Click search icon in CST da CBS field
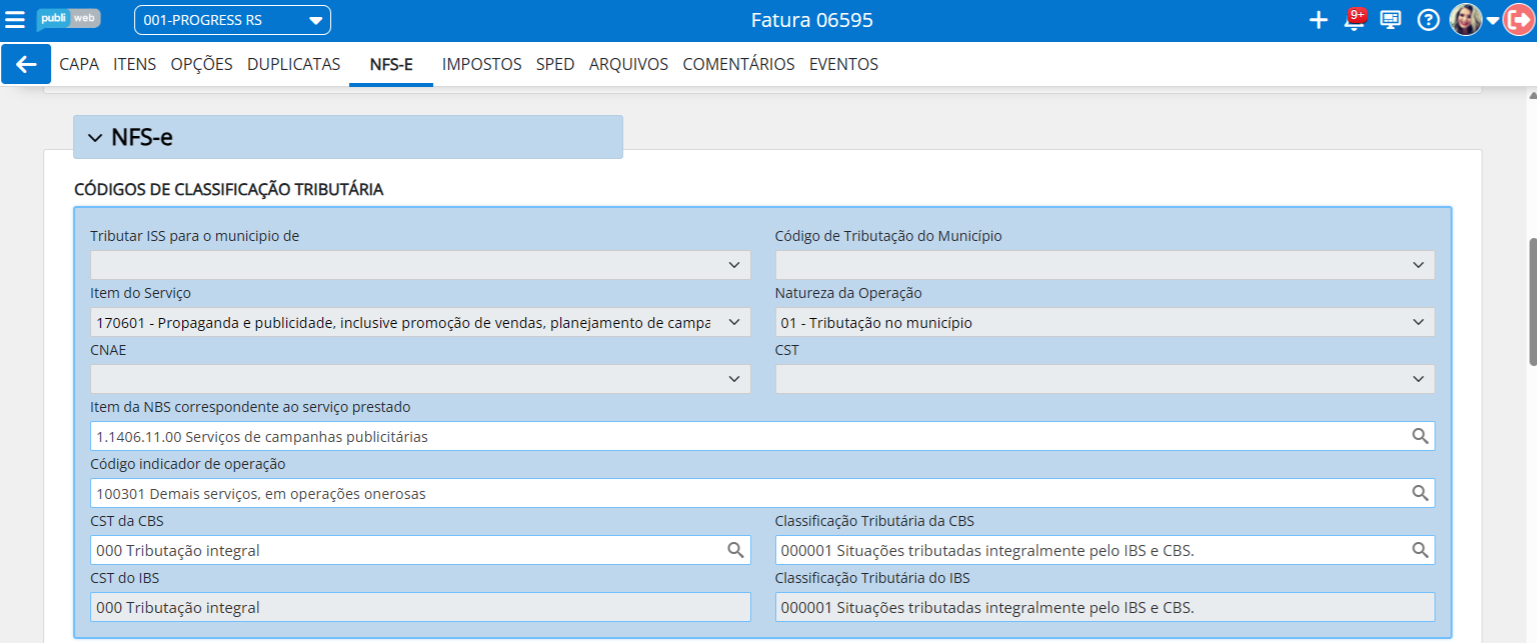Screen dimensions: 1537x643 pos(735,550)
